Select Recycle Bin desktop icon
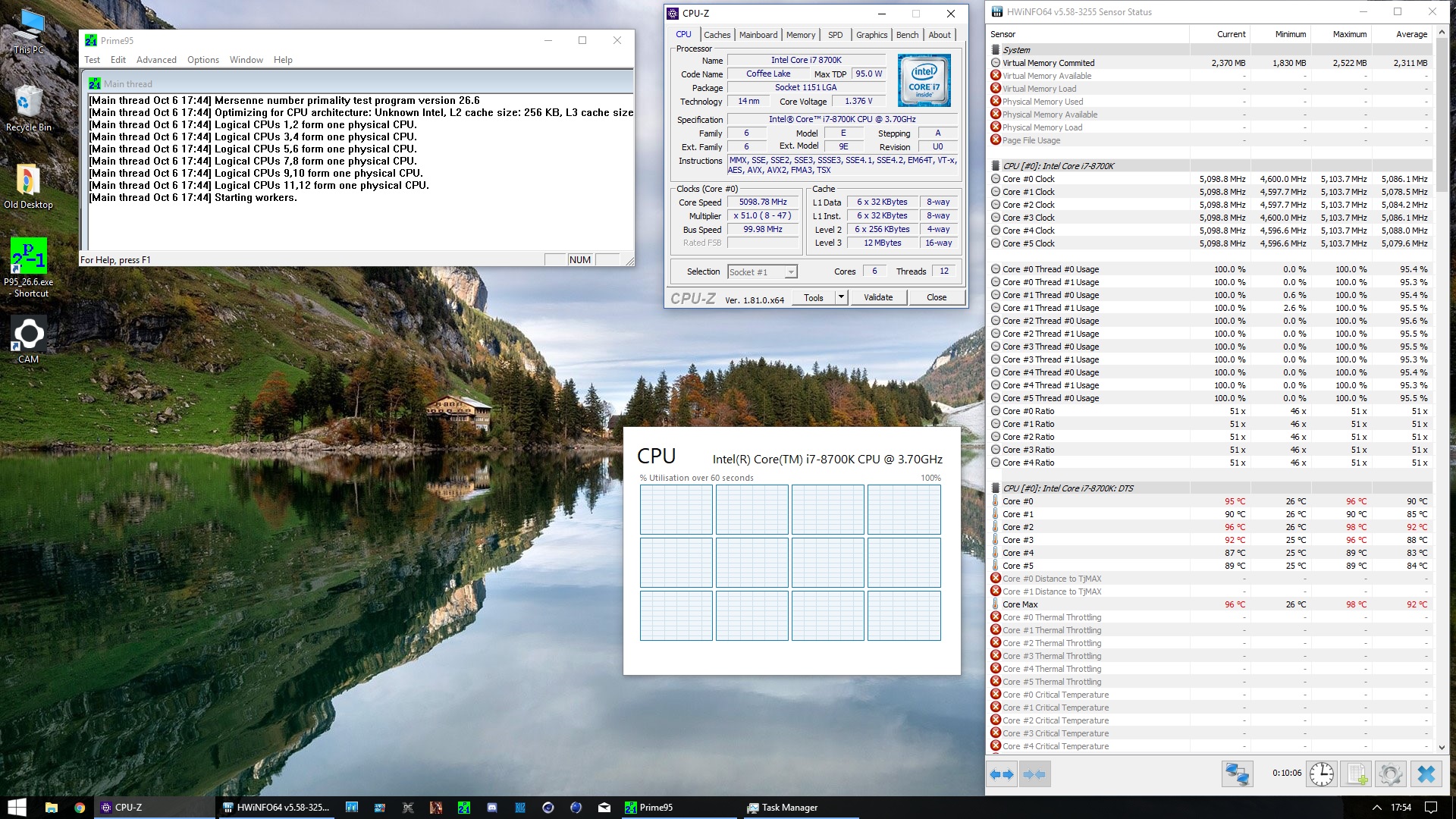This screenshot has width=1456, height=819. coord(29,108)
